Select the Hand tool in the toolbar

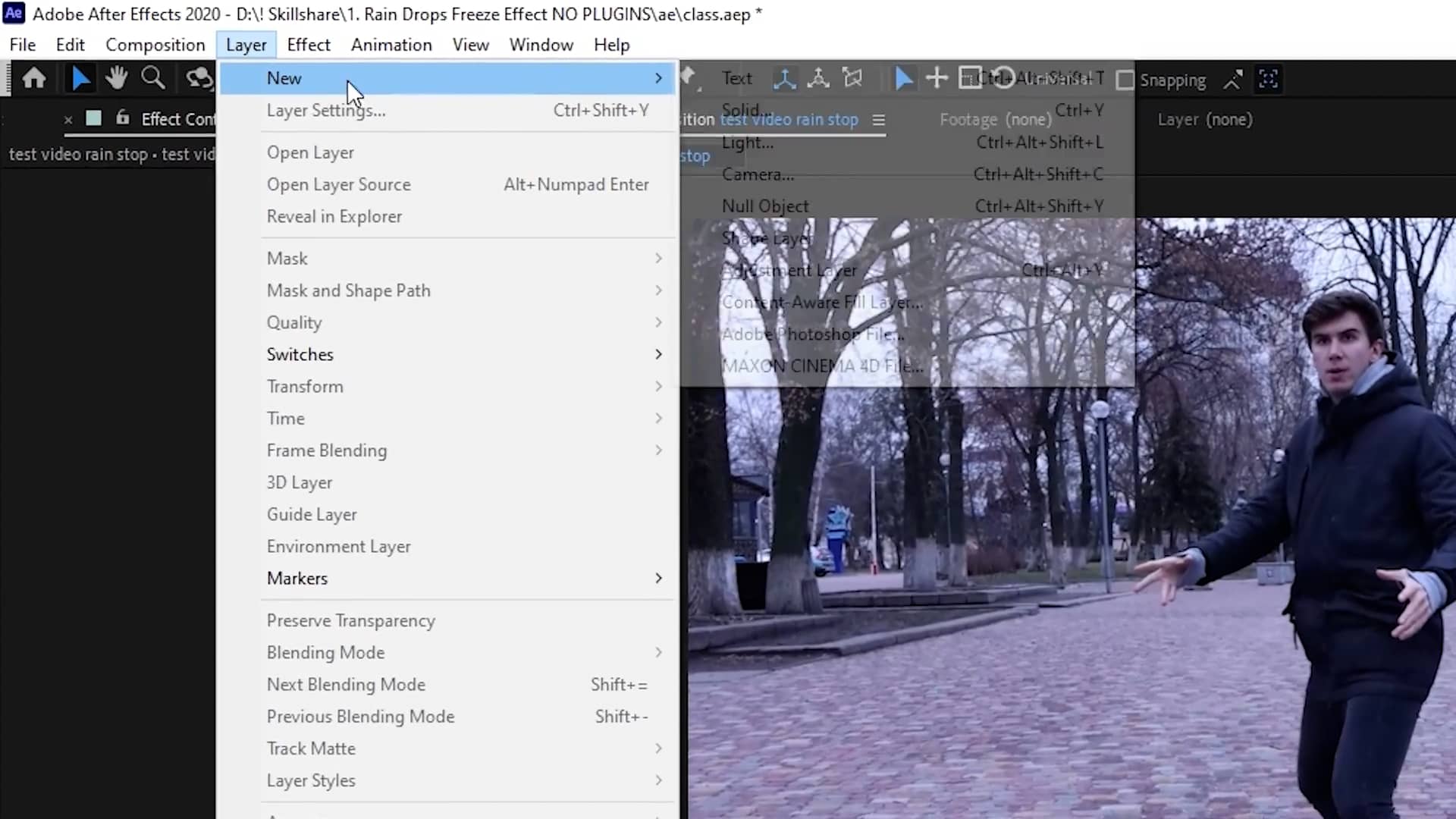(x=117, y=78)
